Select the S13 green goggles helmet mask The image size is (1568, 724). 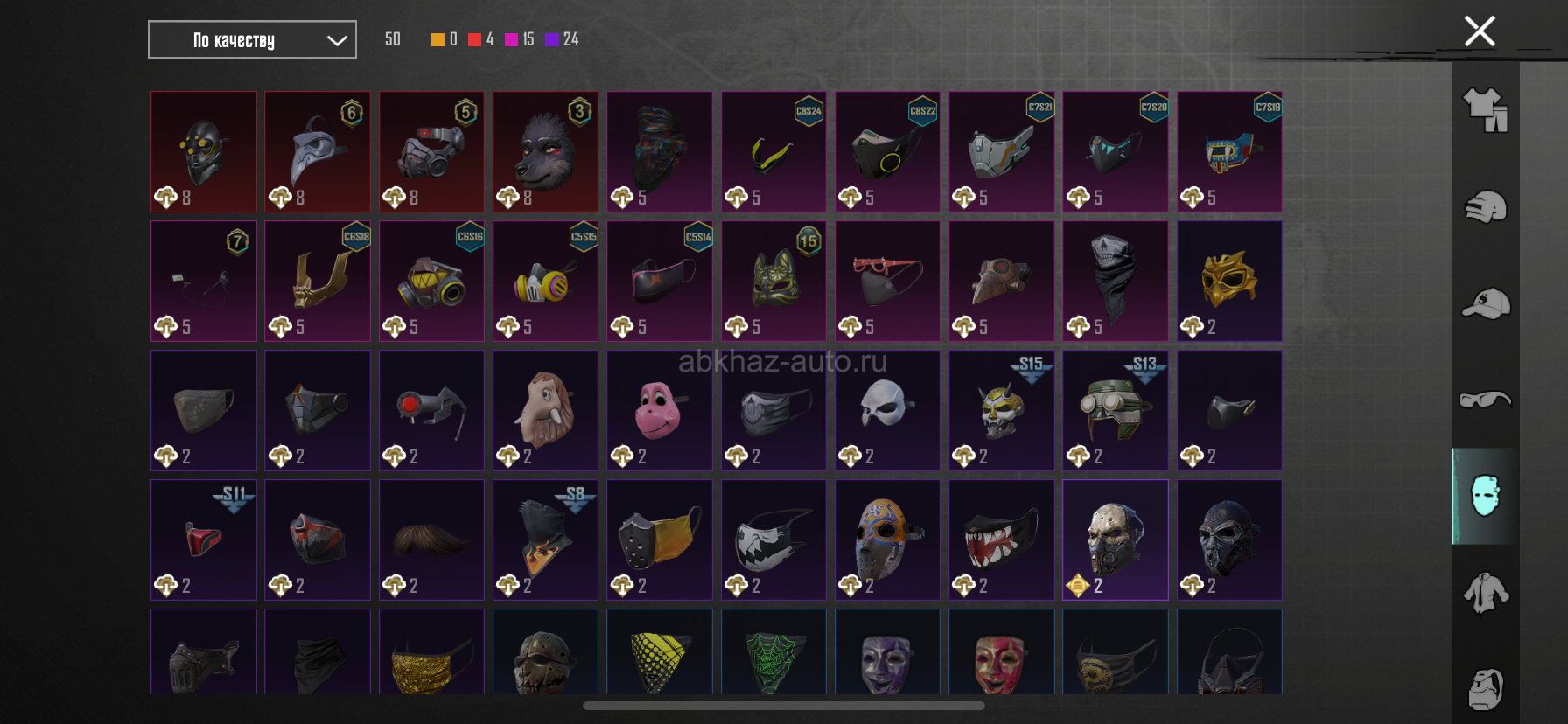click(x=1116, y=411)
